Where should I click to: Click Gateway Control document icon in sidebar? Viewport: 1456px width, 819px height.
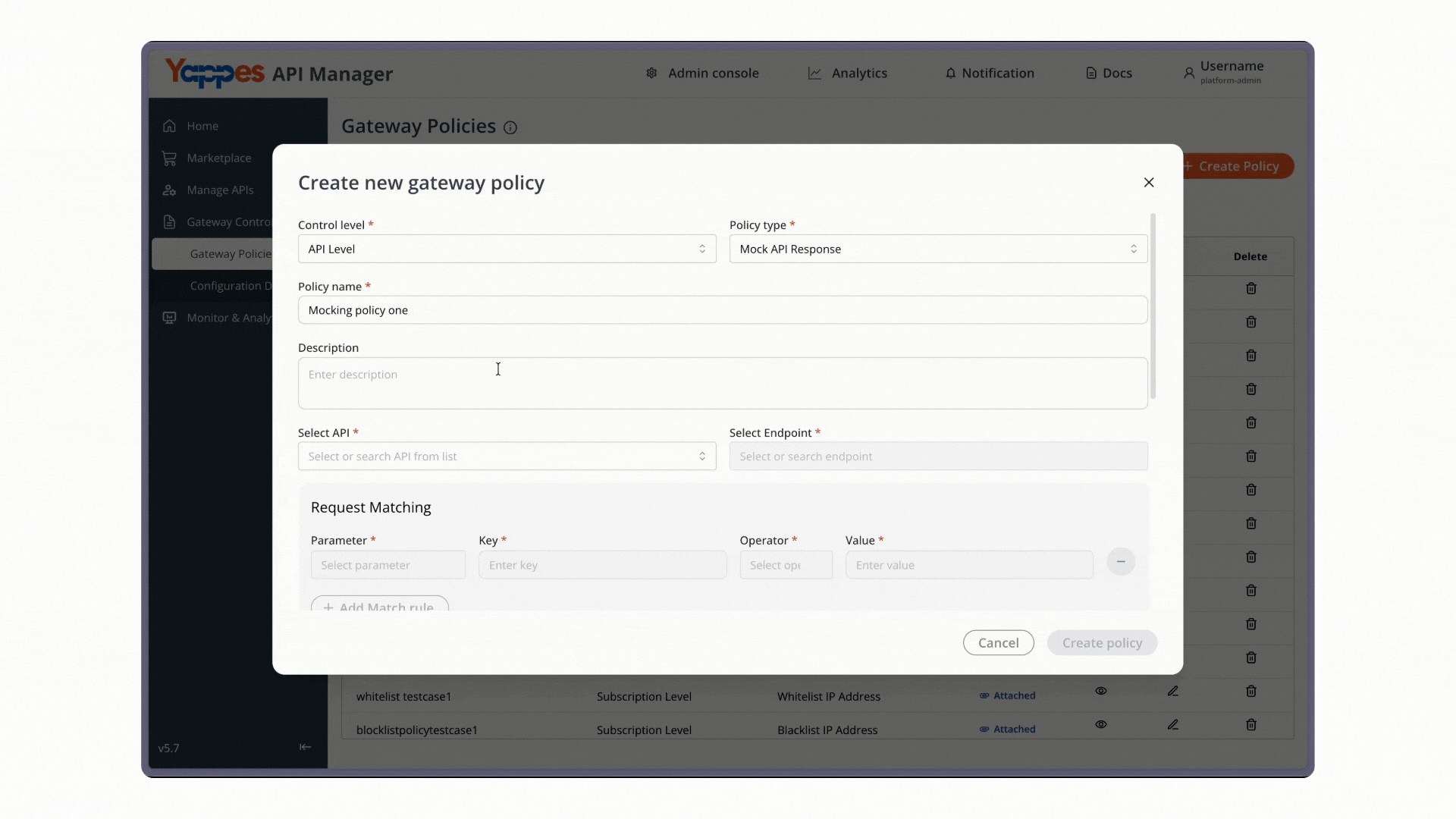pos(169,221)
